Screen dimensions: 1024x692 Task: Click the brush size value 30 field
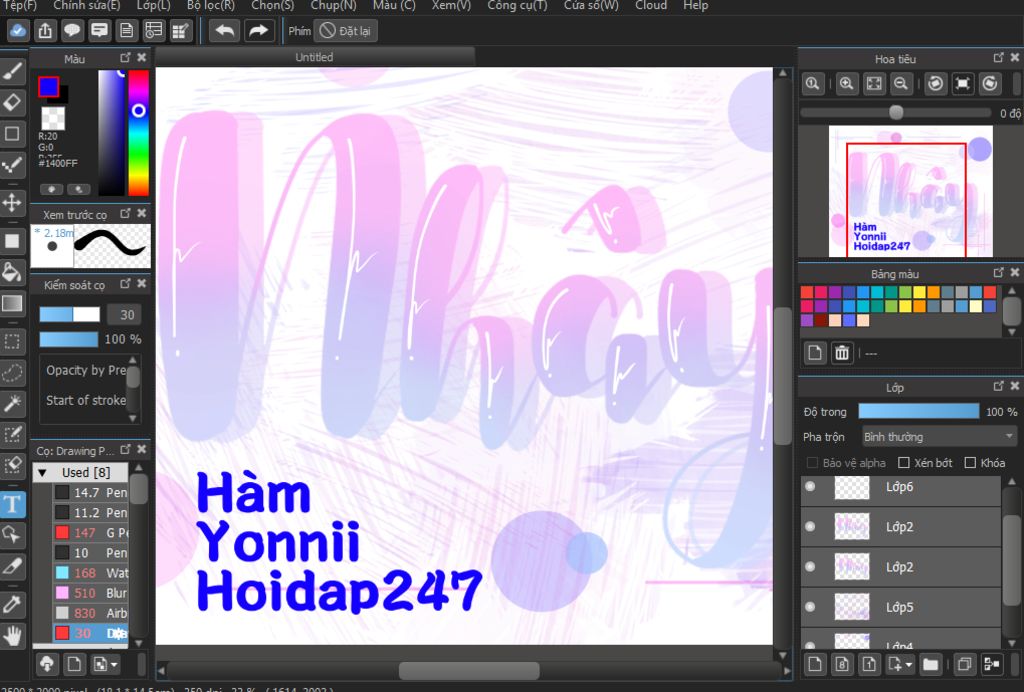coord(124,315)
